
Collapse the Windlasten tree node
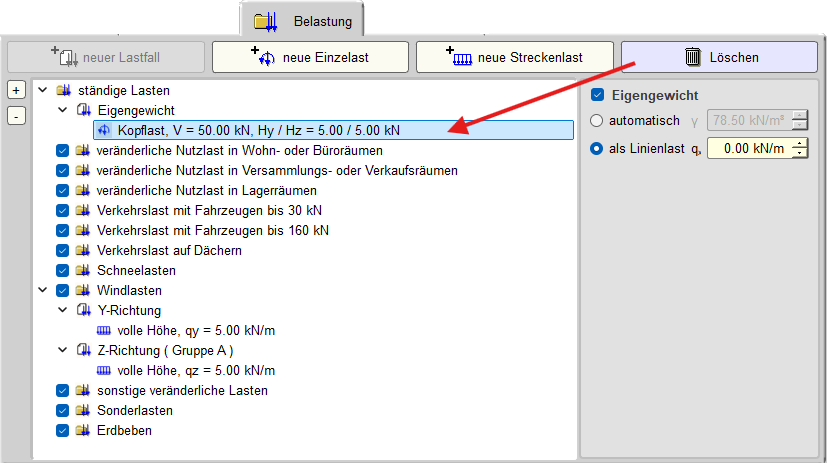coord(42,290)
